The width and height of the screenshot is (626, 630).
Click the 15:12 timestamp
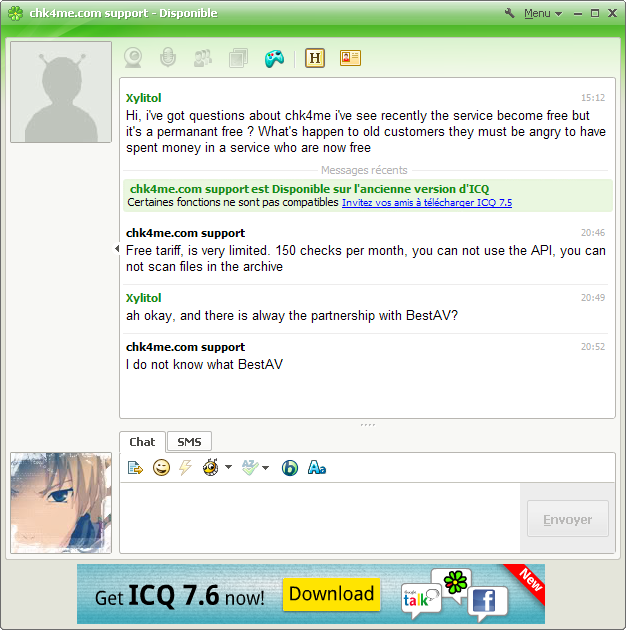593,98
